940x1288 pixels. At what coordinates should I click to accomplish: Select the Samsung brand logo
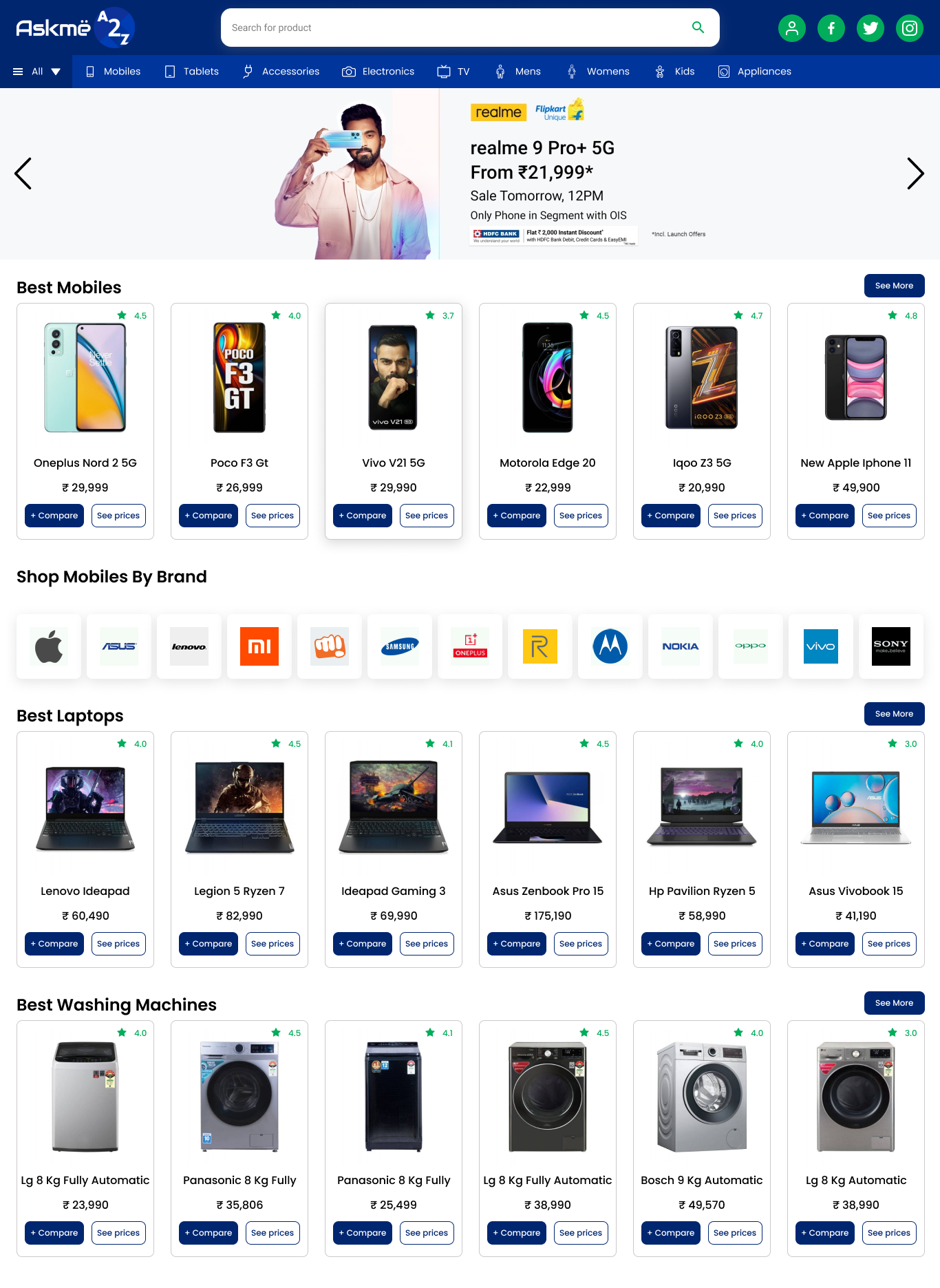click(x=400, y=646)
